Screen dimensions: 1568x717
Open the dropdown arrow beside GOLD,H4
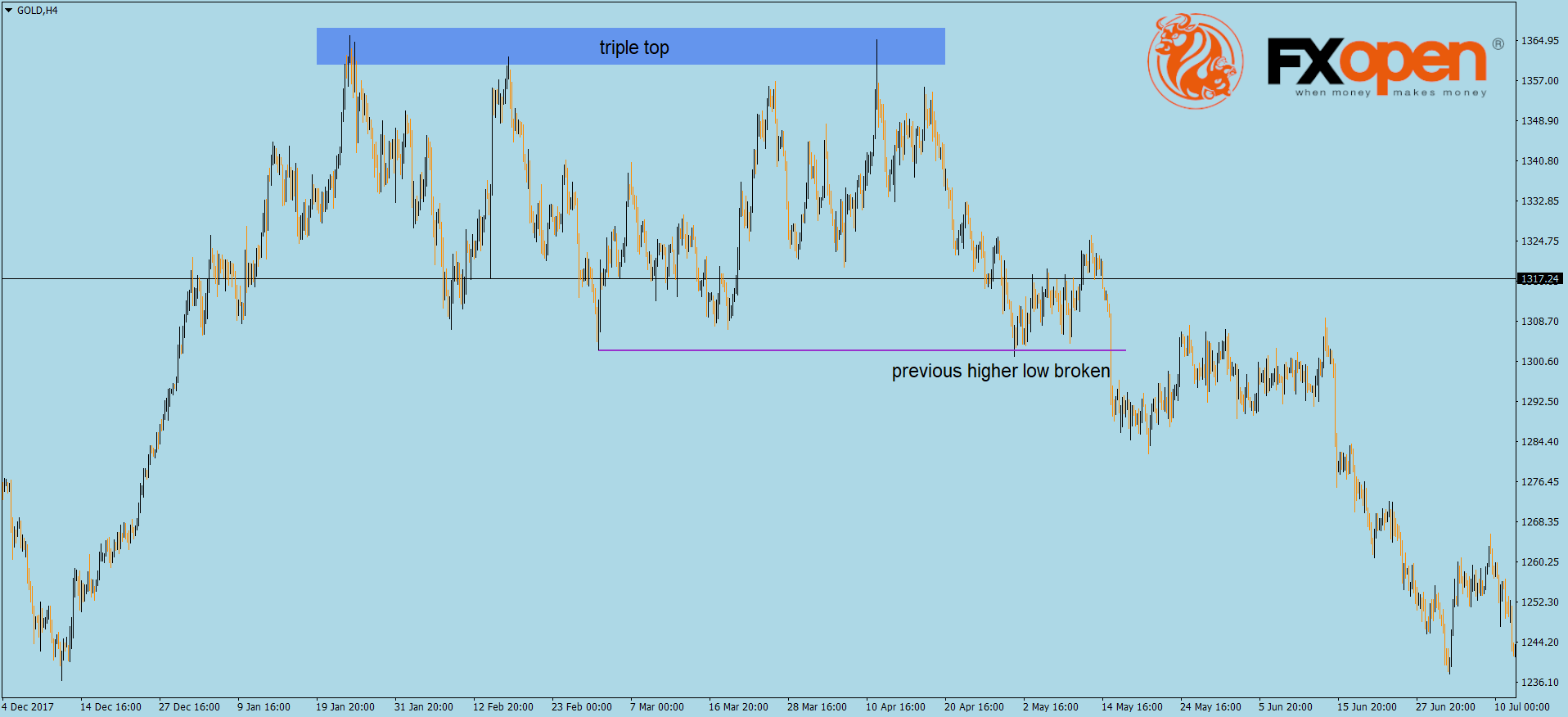(x=9, y=11)
